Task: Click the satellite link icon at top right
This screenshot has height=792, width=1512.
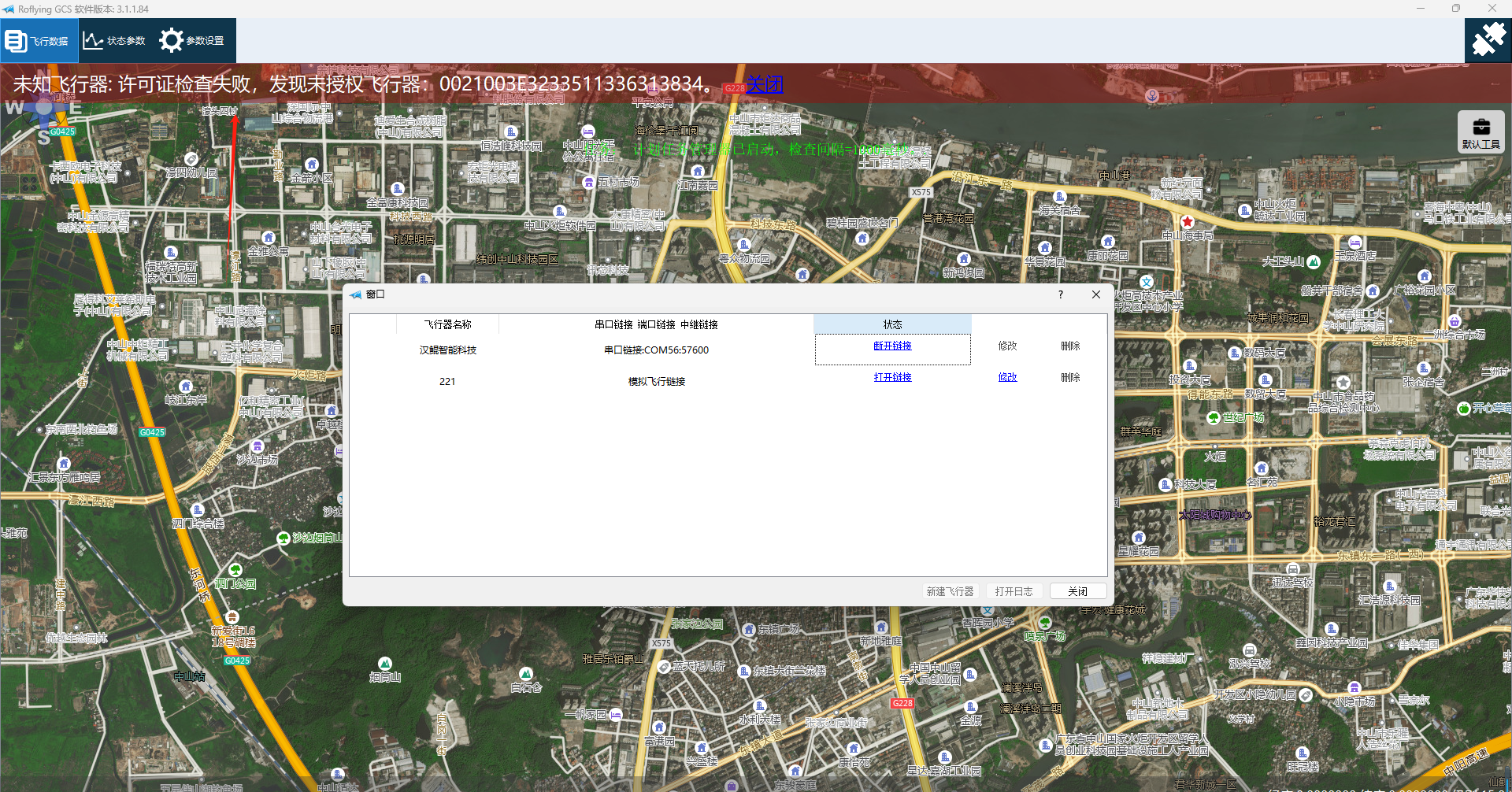Action: pos(1488,39)
